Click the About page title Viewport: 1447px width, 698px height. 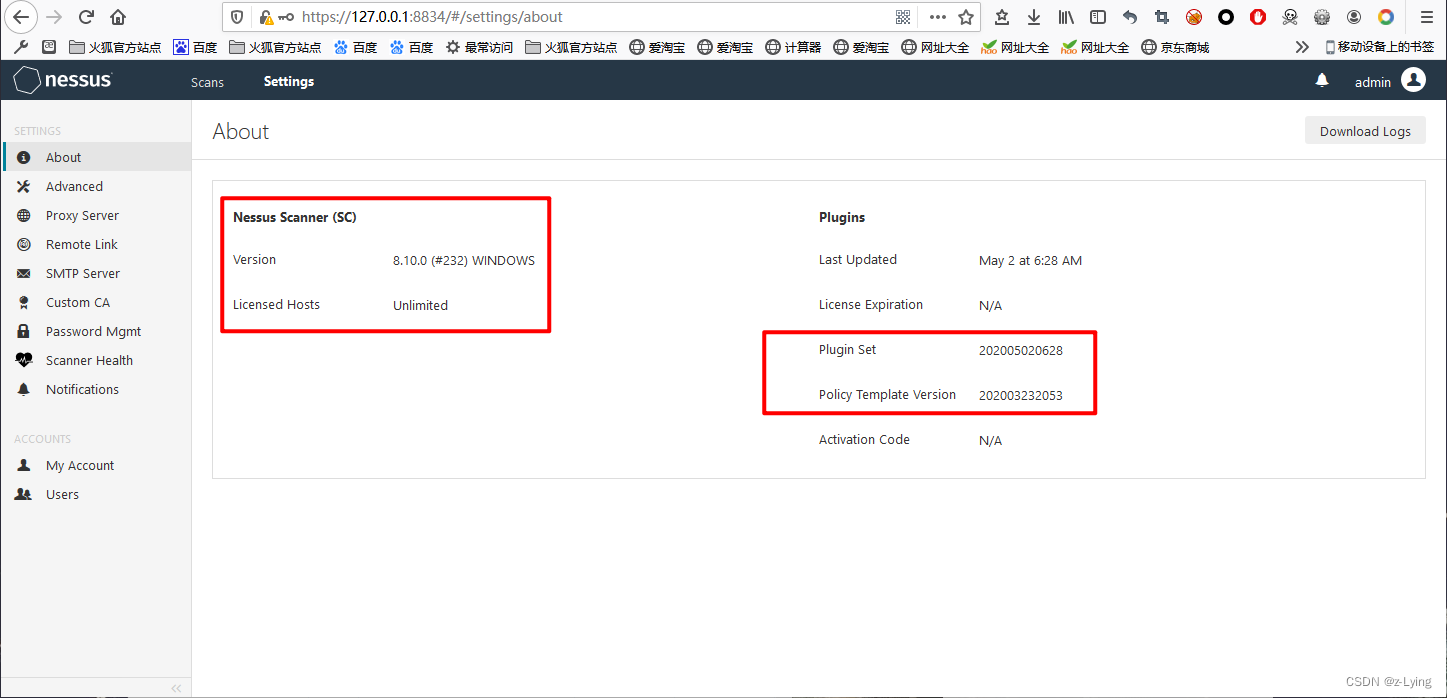coord(241,131)
